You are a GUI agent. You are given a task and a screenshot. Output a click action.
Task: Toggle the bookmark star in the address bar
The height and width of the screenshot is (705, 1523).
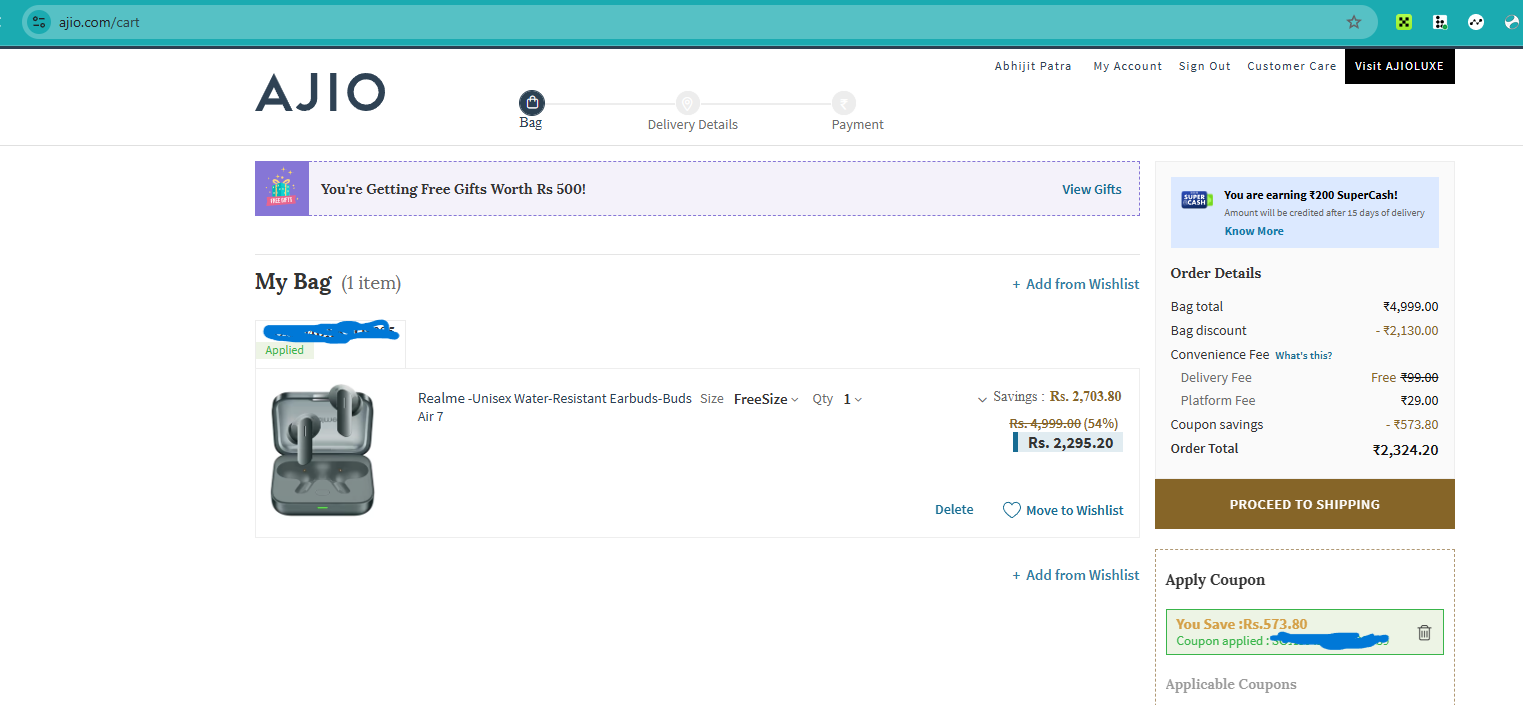1353,21
